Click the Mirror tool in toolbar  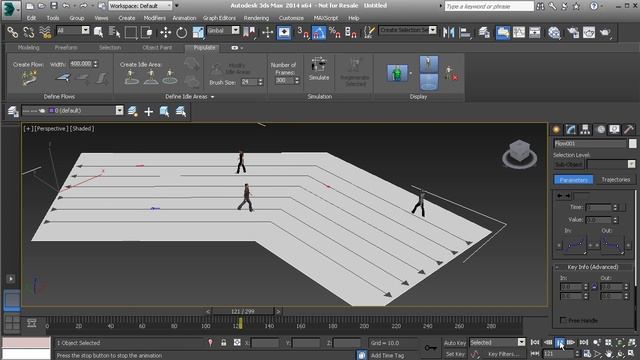click(x=449, y=32)
